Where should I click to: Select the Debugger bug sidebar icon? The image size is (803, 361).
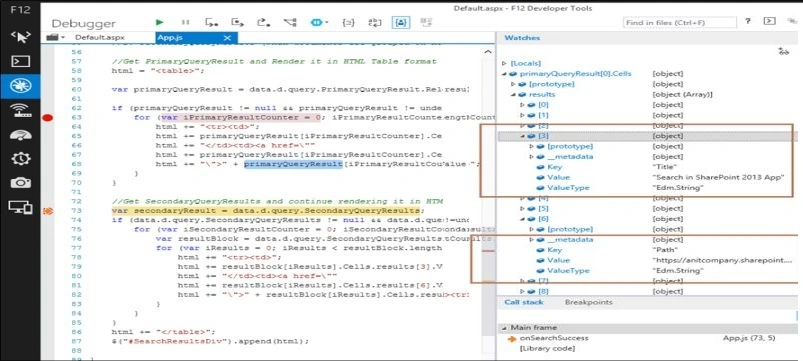click(20, 86)
